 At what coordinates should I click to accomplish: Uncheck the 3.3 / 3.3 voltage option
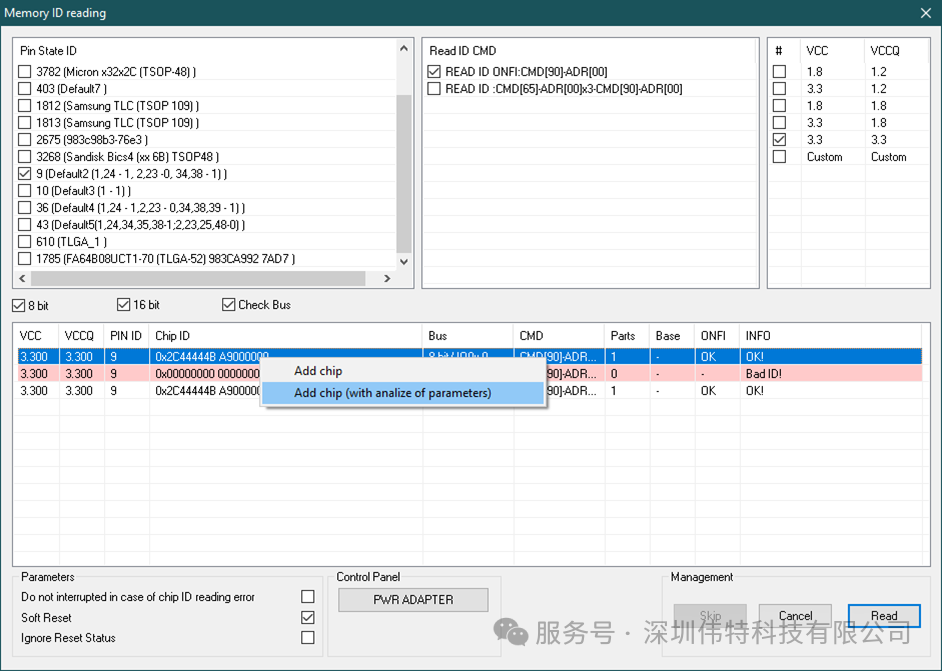click(779, 140)
